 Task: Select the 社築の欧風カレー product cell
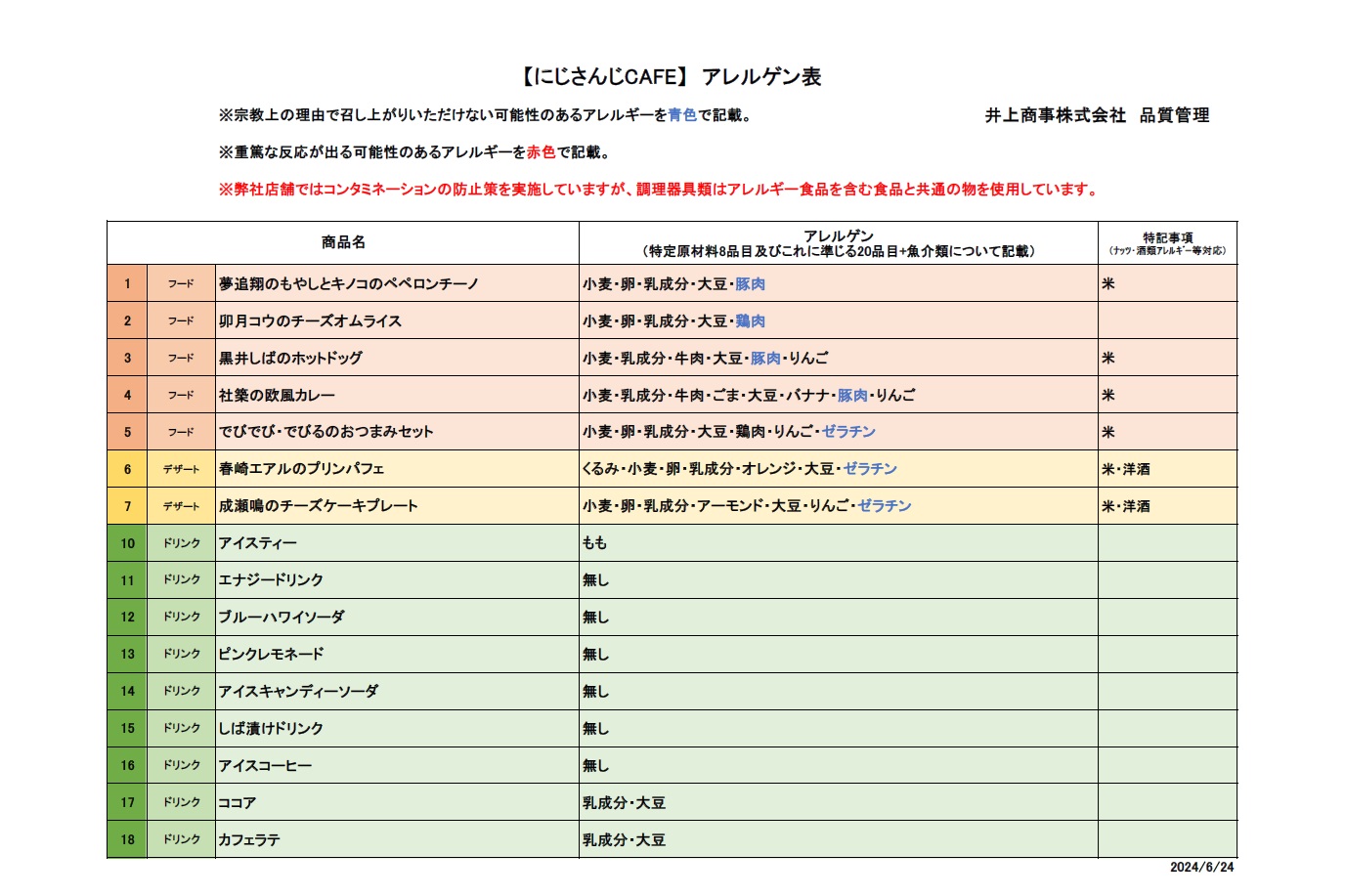(277, 396)
